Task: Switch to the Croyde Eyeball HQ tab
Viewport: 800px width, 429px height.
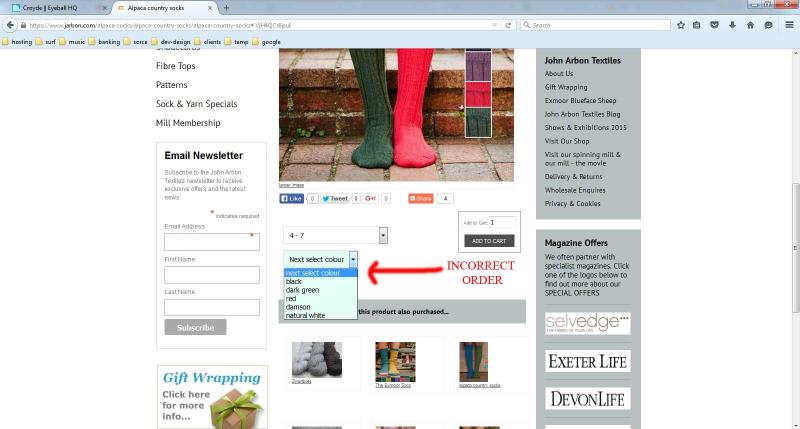Action: [55, 8]
